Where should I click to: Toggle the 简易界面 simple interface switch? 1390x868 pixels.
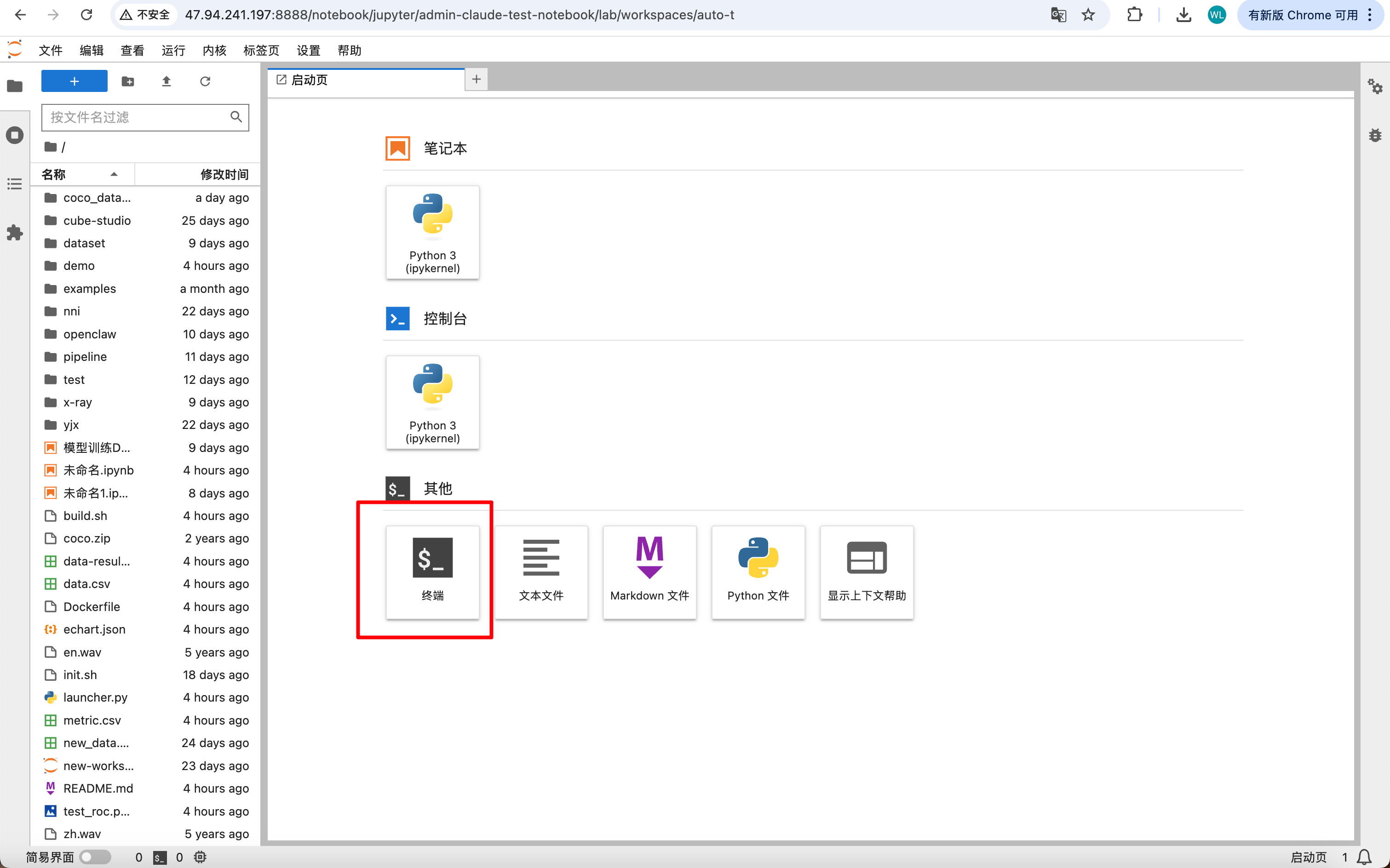95,857
